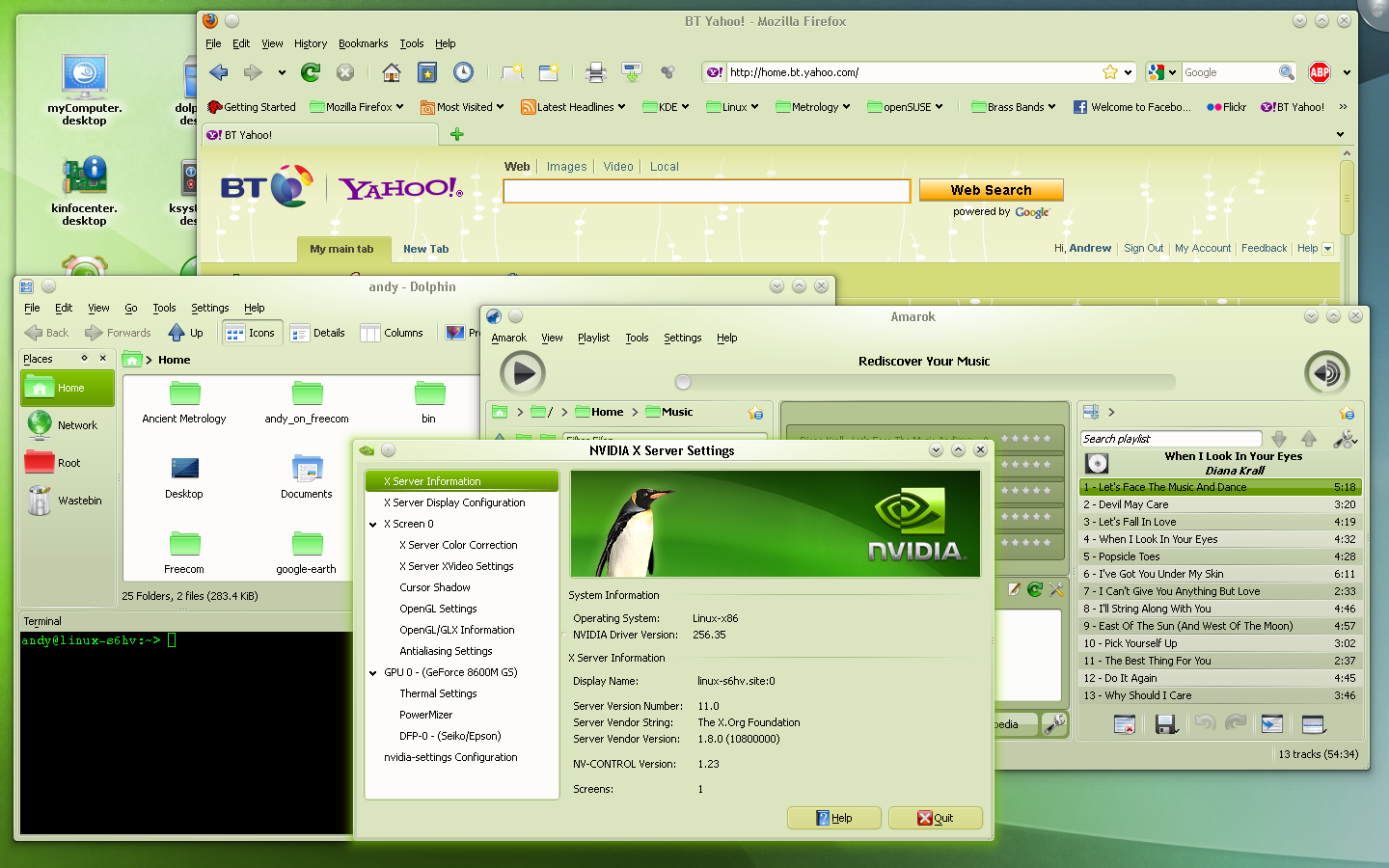Switch to New Tab on BT Yahoo page
The image size is (1389, 868).
425,249
